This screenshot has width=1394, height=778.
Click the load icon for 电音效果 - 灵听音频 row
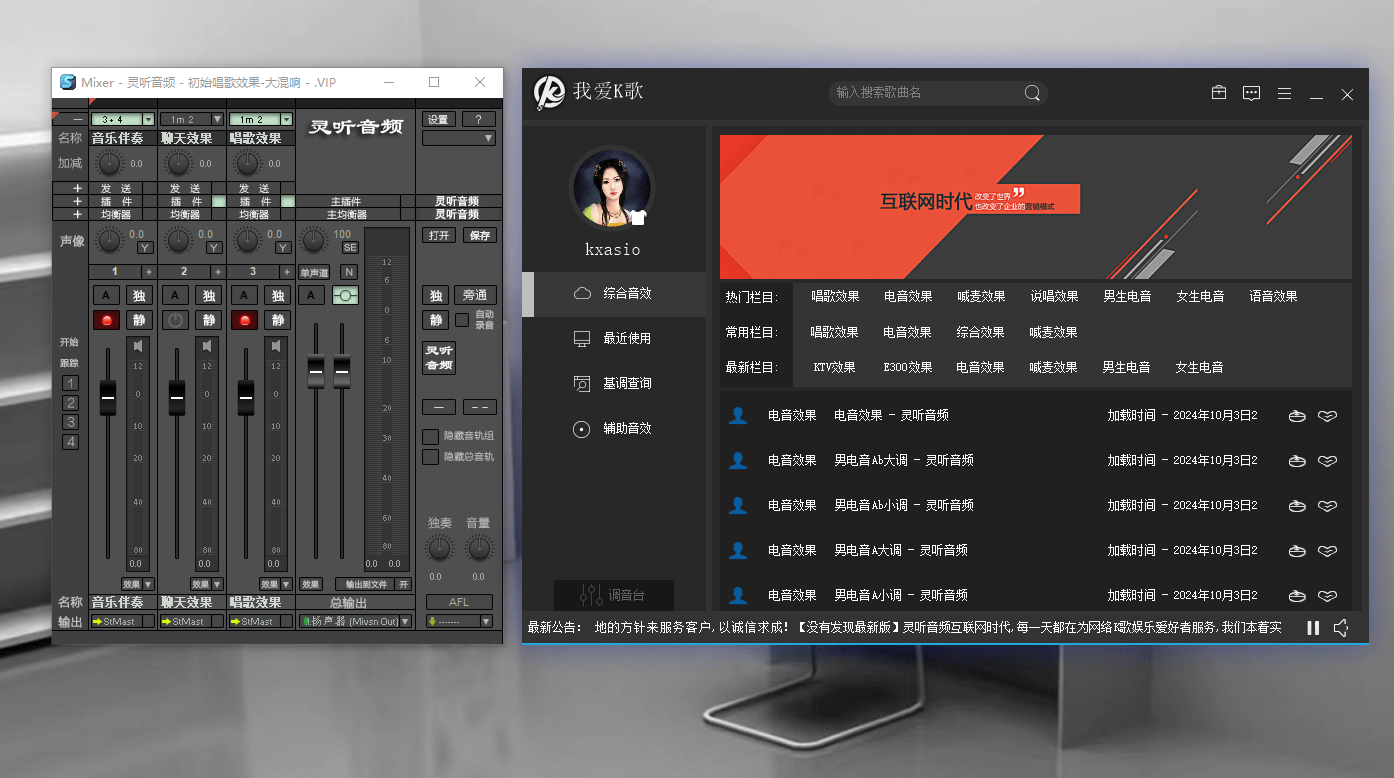tap(1297, 416)
